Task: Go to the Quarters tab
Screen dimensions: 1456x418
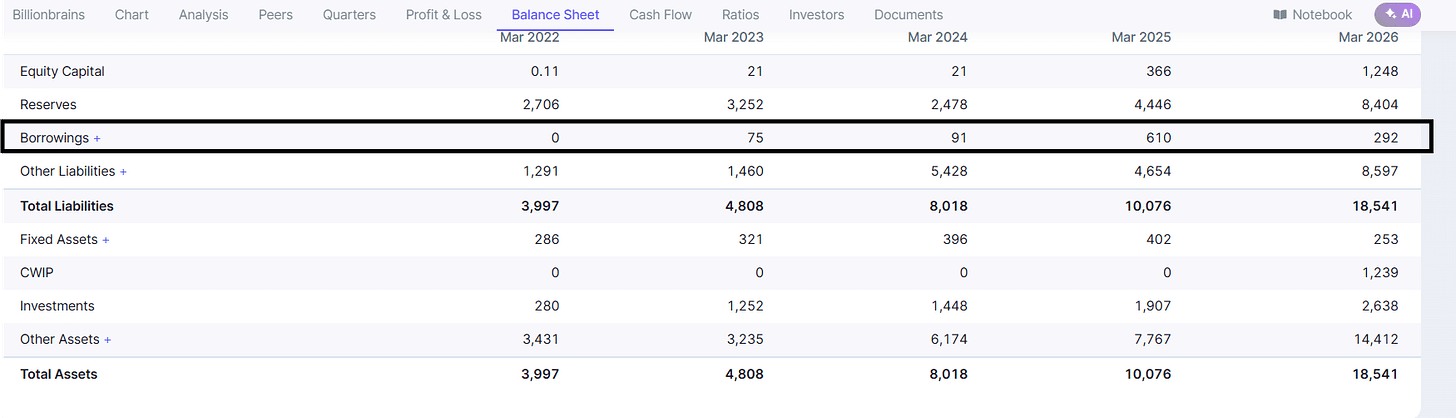Action: point(349,15)
